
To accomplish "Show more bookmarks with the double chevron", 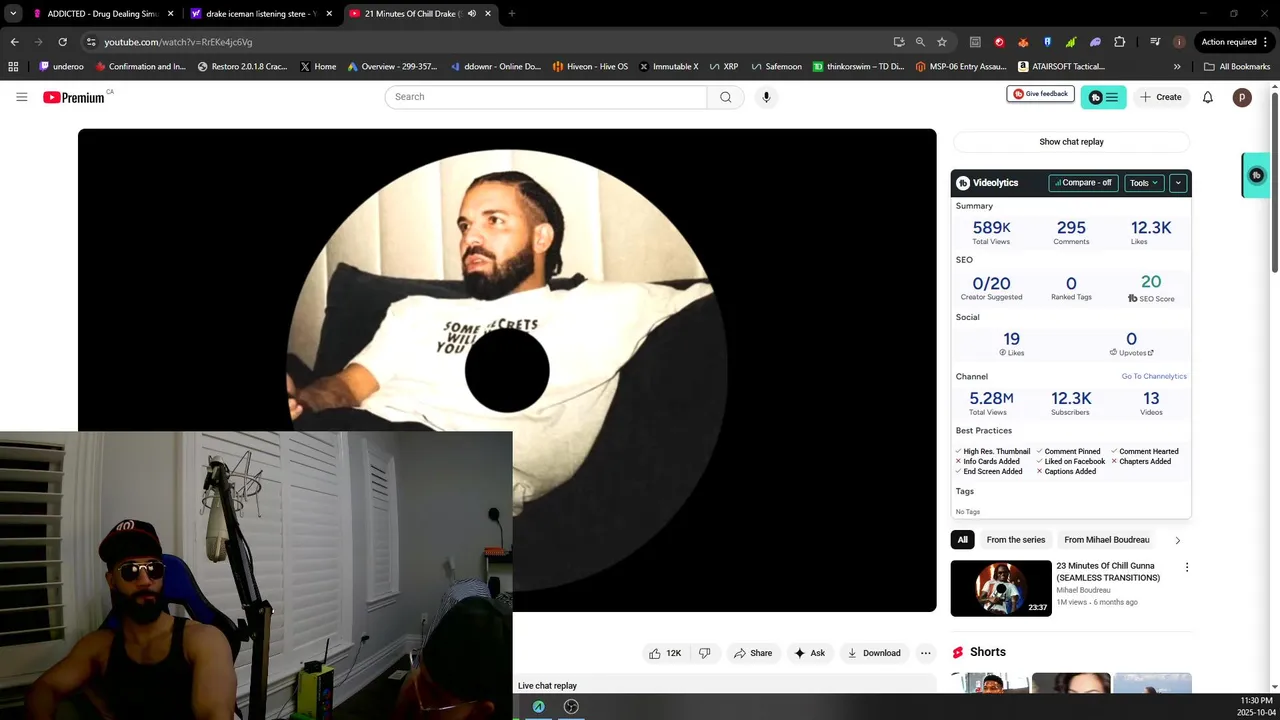I will pos(1177,67).
